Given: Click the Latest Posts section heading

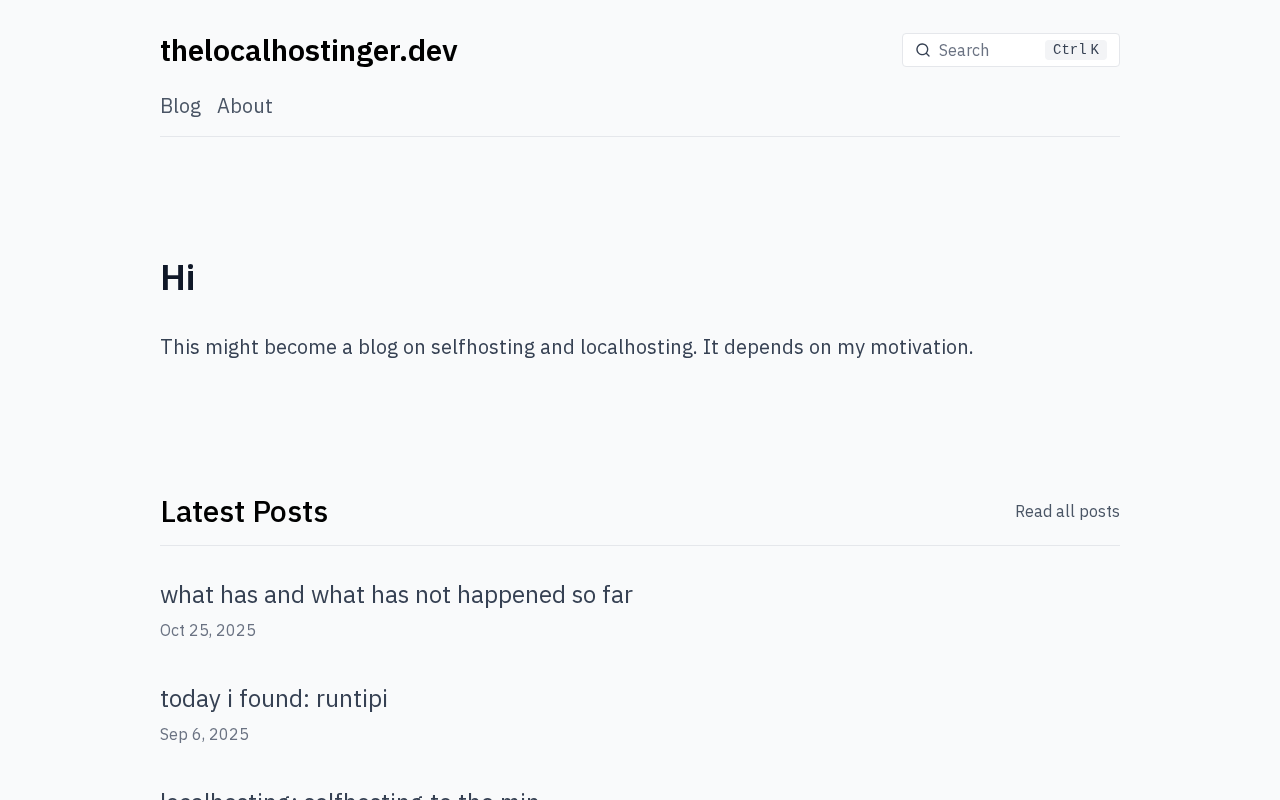Looking at the screenshot, I should tap(244, 511).
